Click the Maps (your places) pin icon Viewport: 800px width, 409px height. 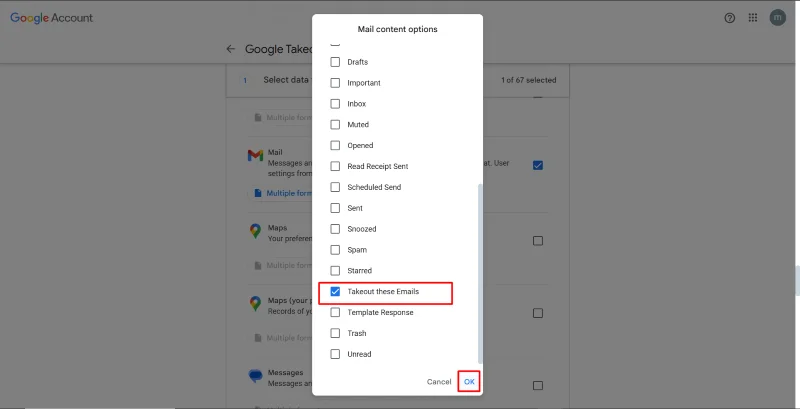click(x=255, y=303)
